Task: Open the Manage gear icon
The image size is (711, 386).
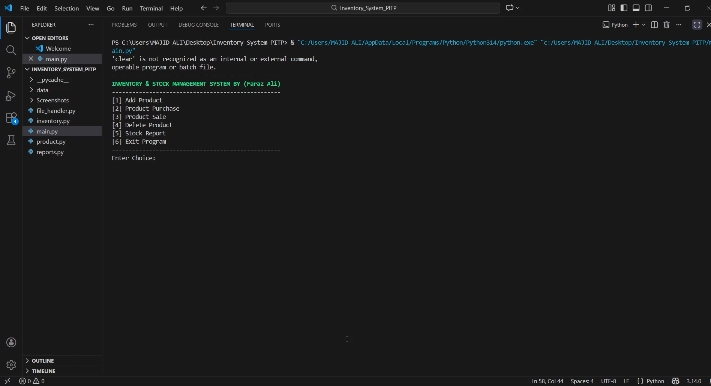Action: click(x=11, y=365)
